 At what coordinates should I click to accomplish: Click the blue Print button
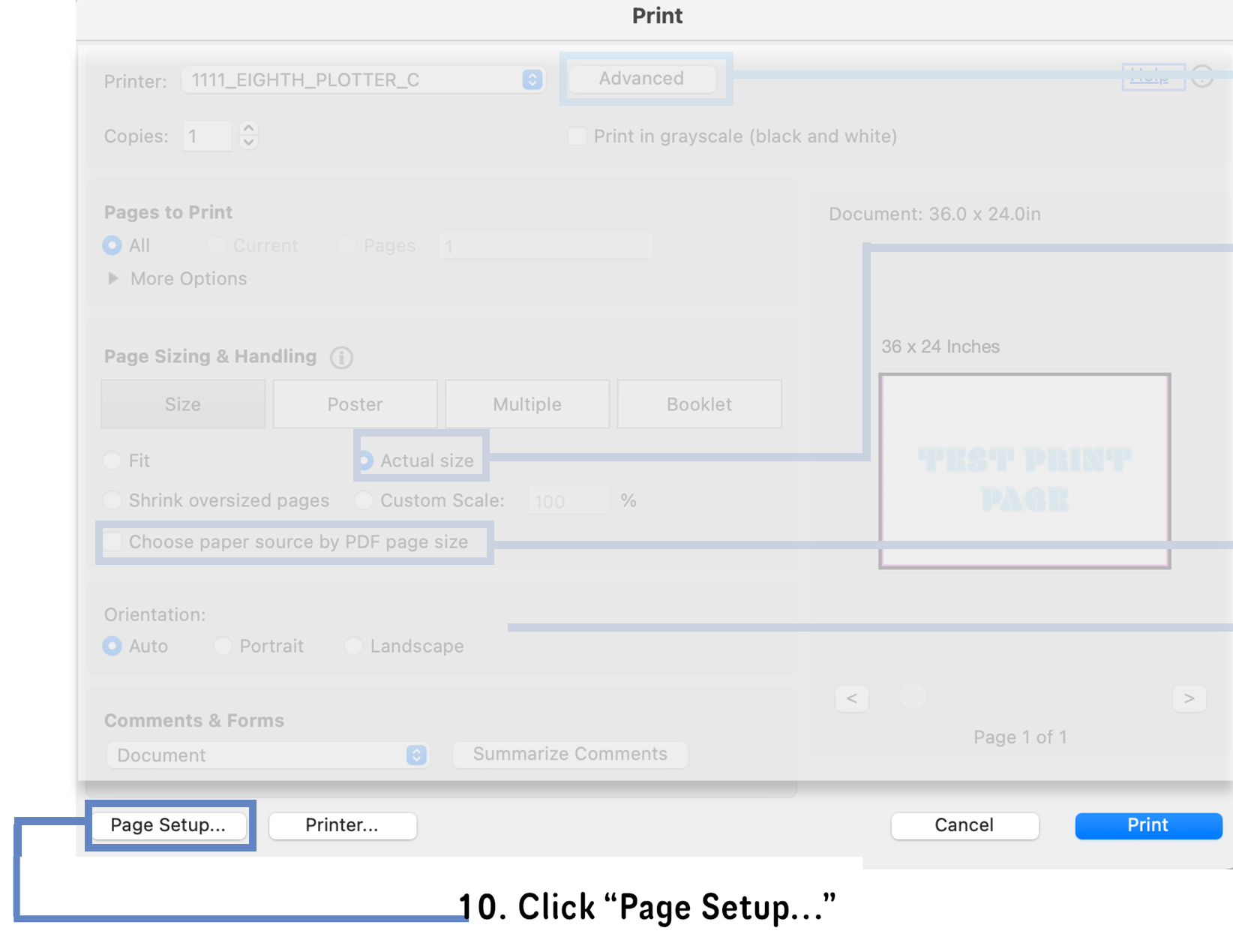pyautogui.click(x=1147, y=825)
